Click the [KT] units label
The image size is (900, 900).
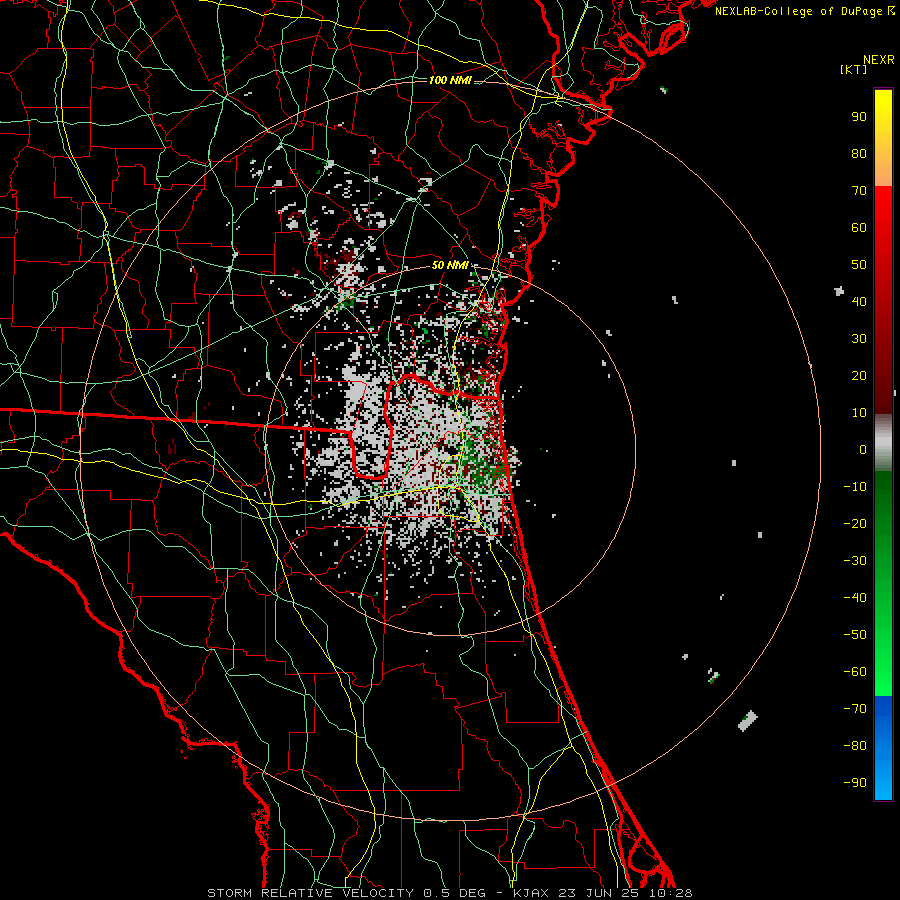[853, 69]
